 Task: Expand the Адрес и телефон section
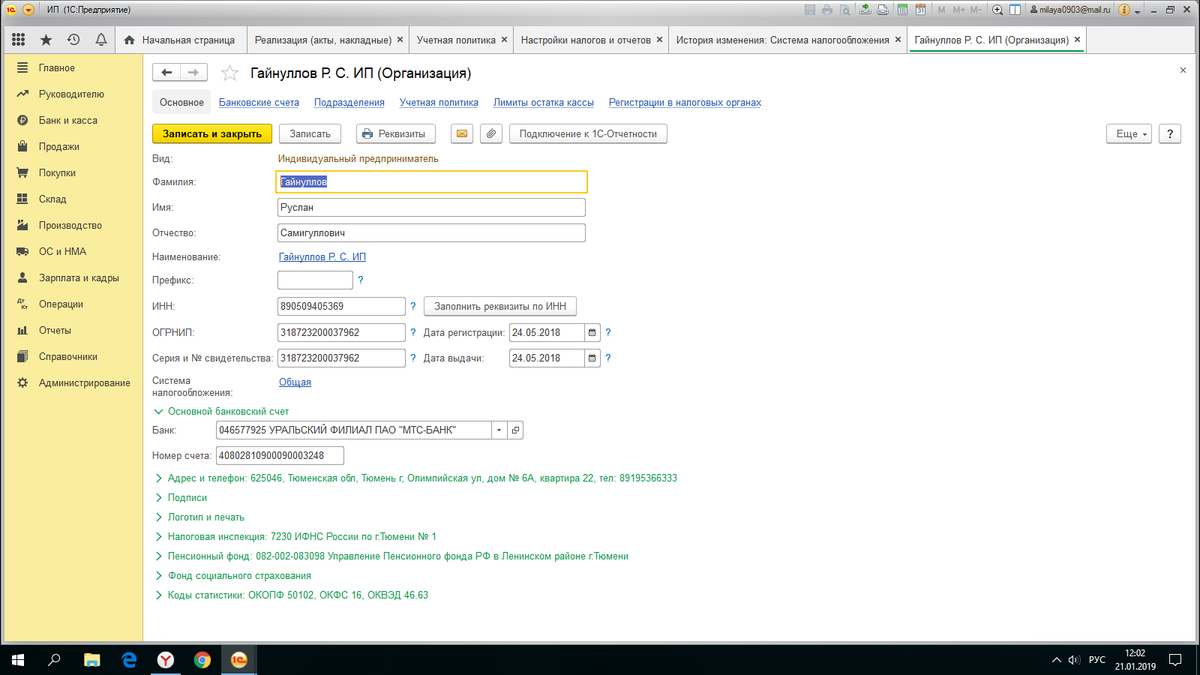[159, 478]
